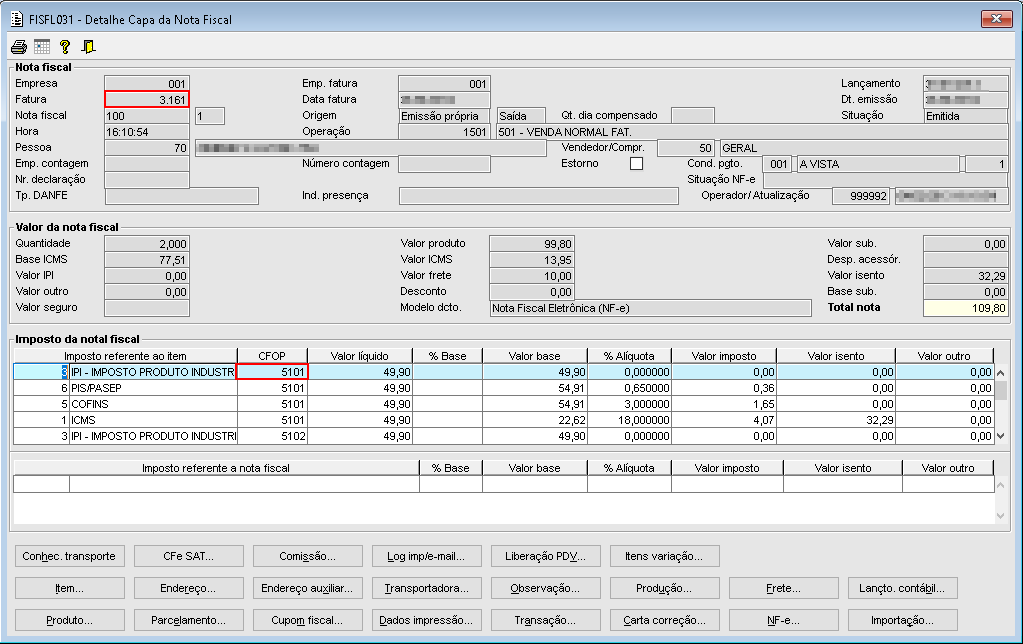1023x644 pixels.
Task: Click Itens variação... button
Action: click(x=665, y=557)
